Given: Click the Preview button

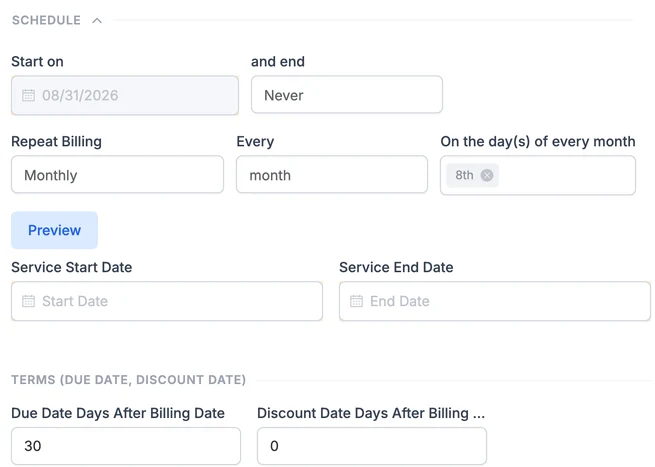Looking at the screenshot, I should [x=54, y=230].
